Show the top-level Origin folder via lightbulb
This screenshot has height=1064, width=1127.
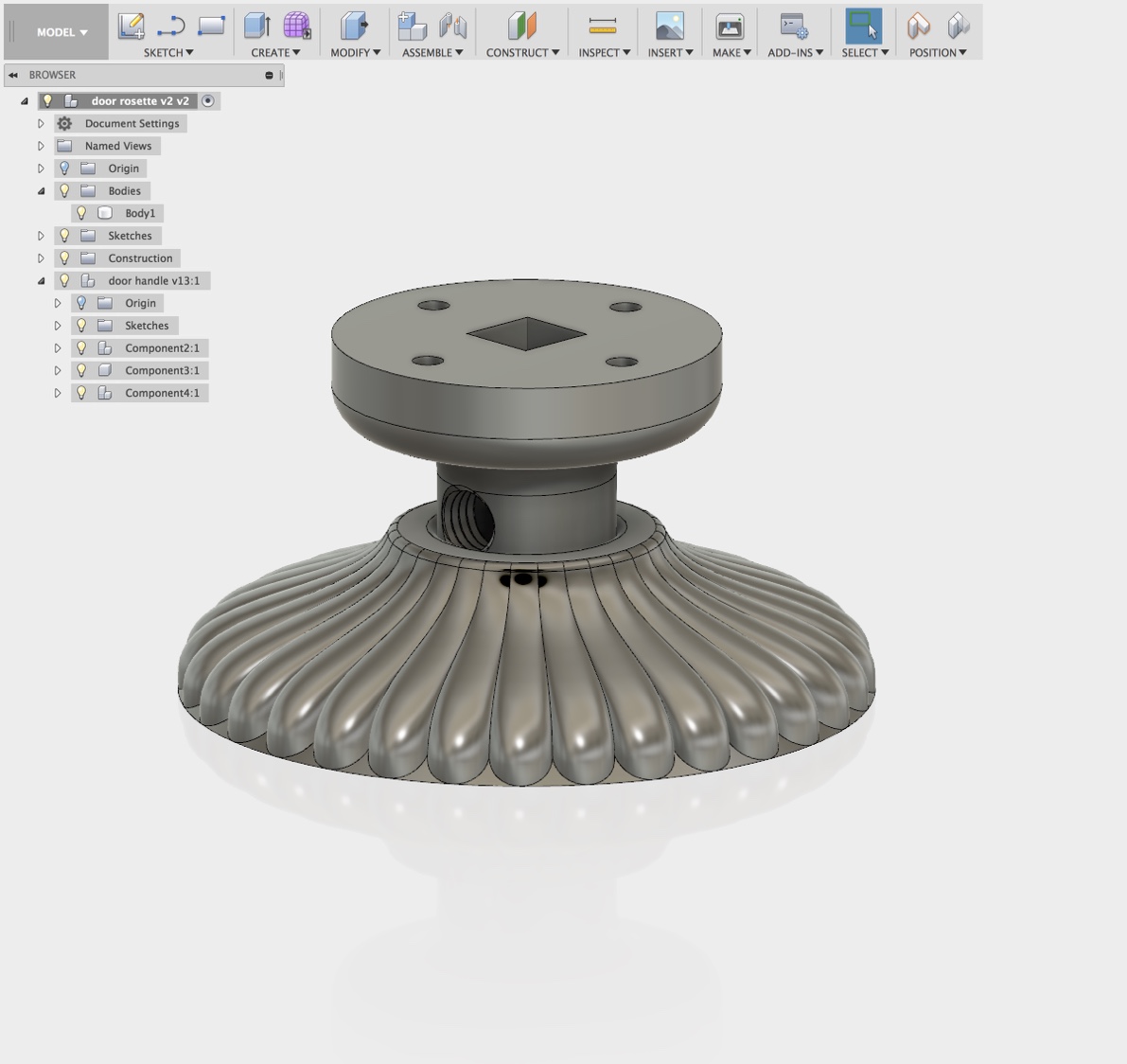click(64, 168)
